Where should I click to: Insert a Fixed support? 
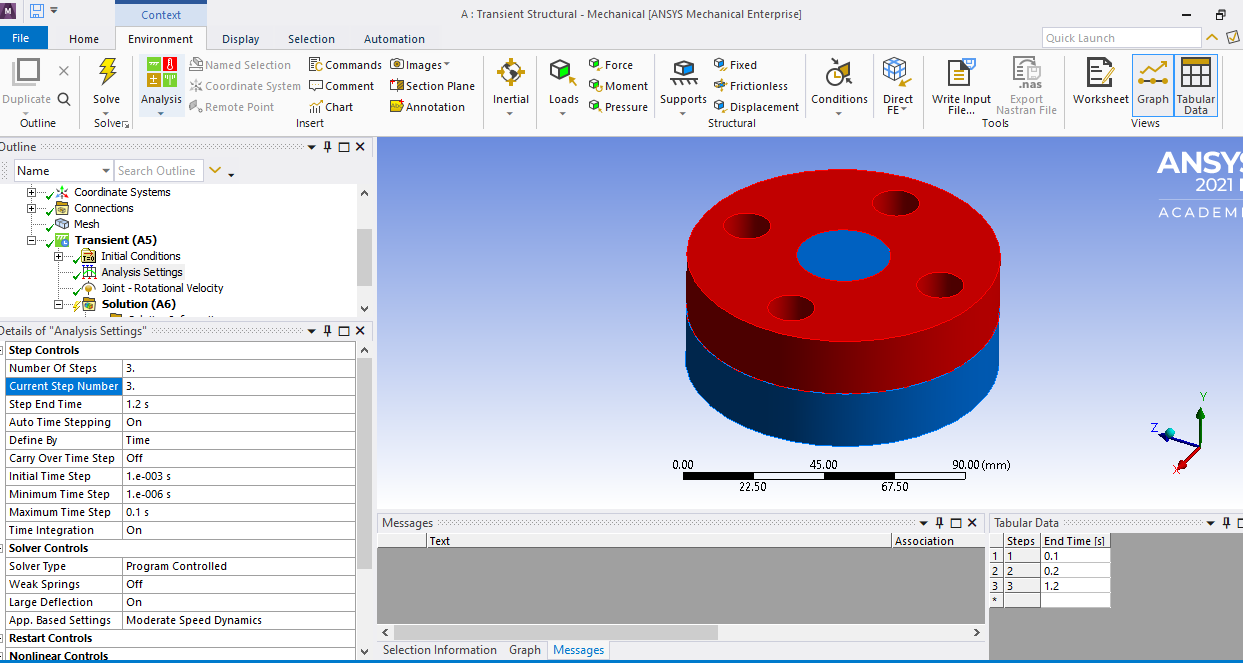(x=735, y=65)
